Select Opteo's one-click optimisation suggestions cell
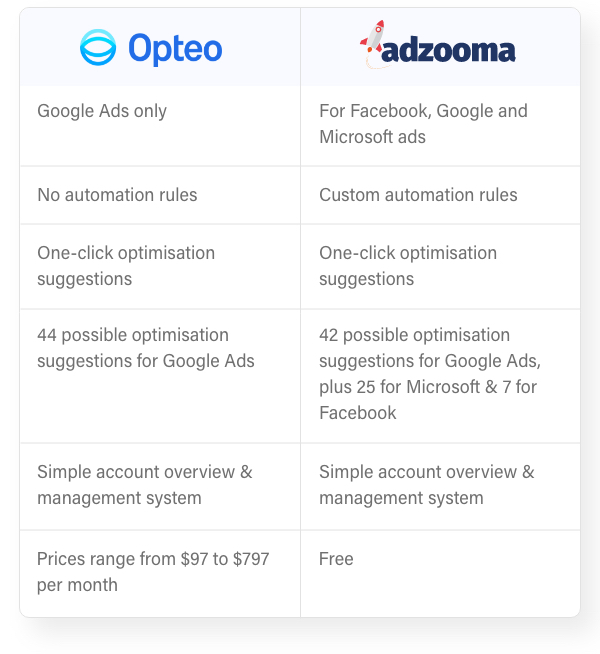The height and width of the screenshot is (654, 600). coord(160,267)
